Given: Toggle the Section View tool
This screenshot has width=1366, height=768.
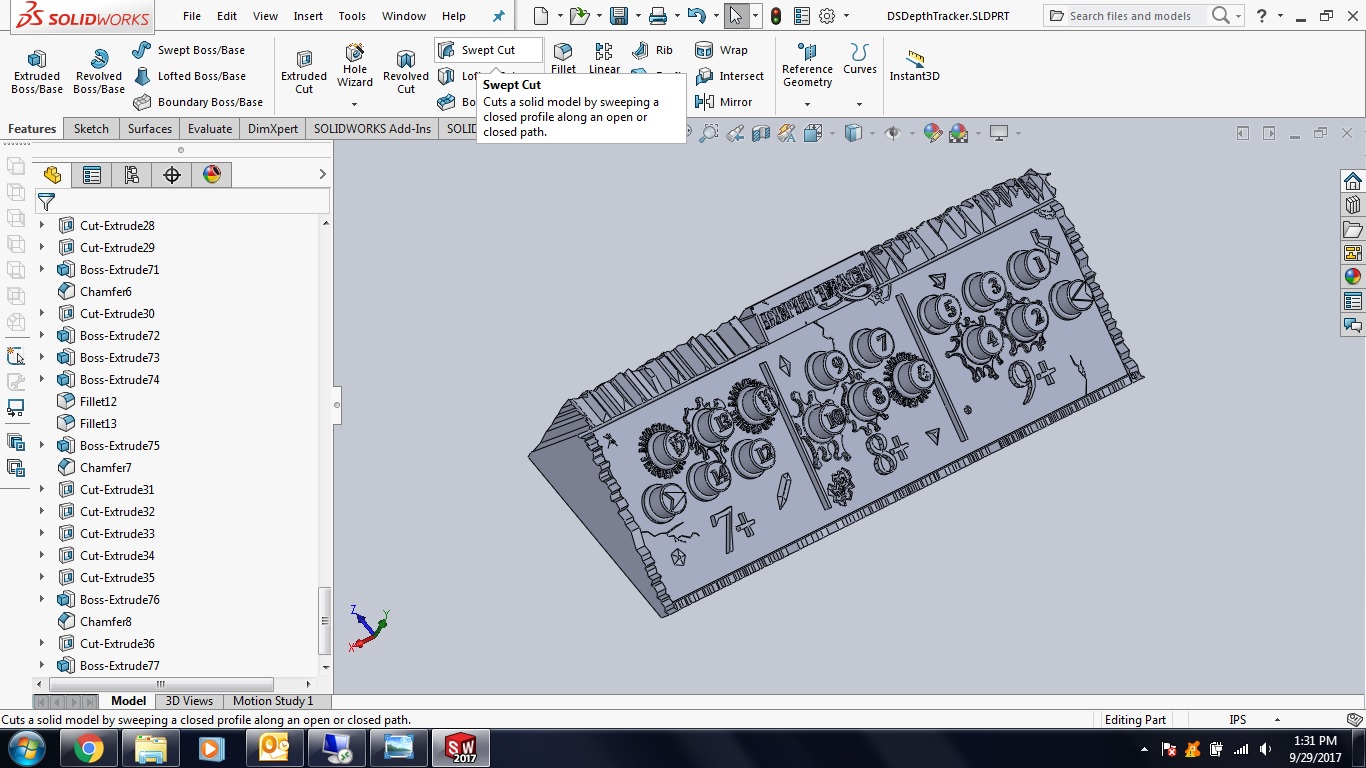Looking at the screenshot, I should point(761,133).
